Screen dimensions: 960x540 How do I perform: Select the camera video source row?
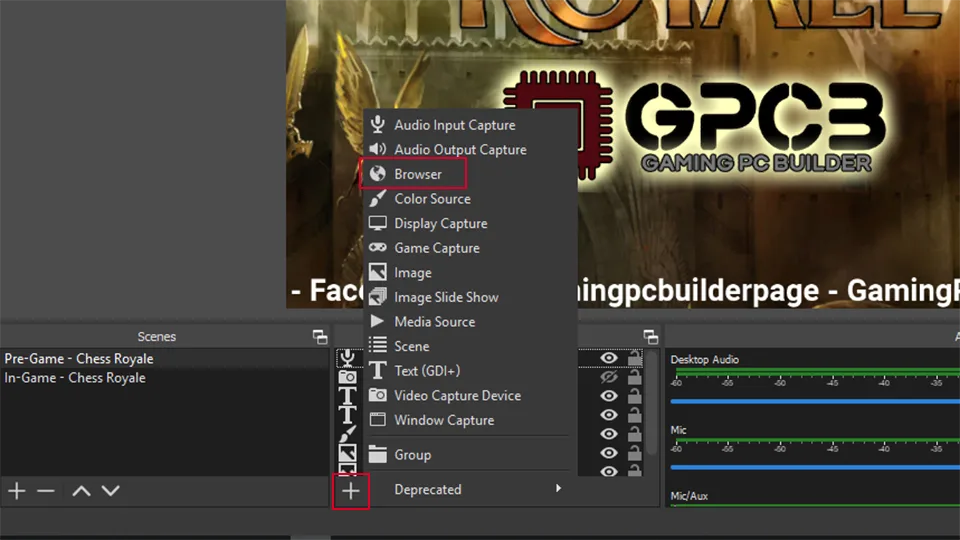348,377
